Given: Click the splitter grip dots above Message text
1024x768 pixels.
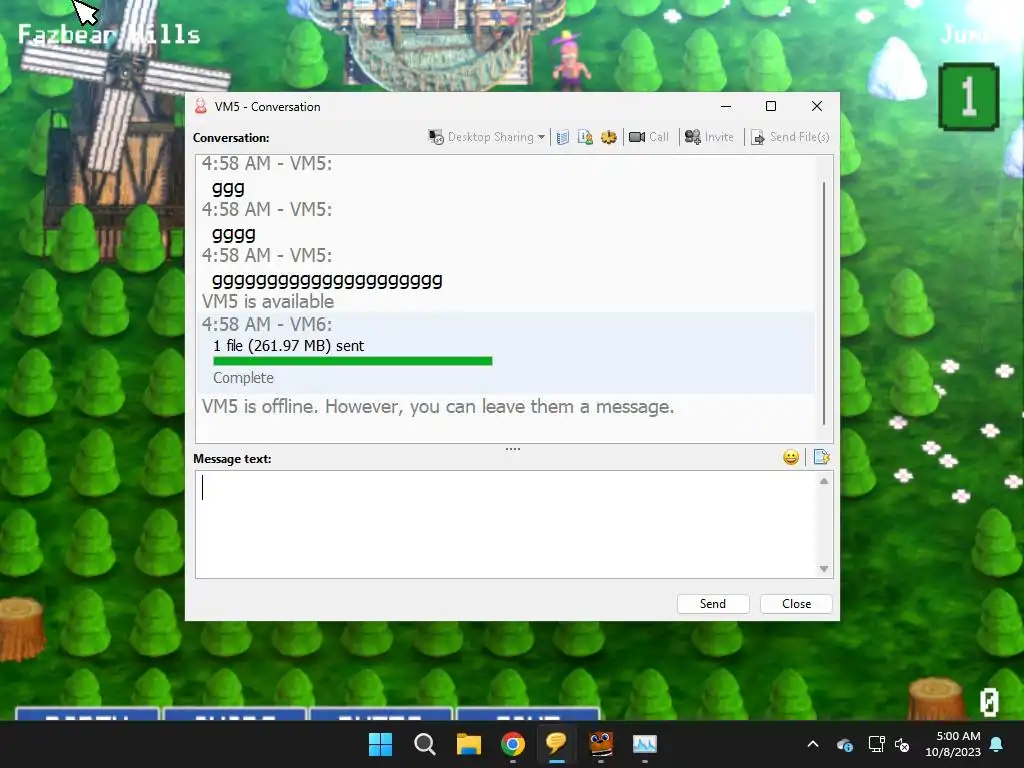Looking at the screenshot, I should point(513,449).
